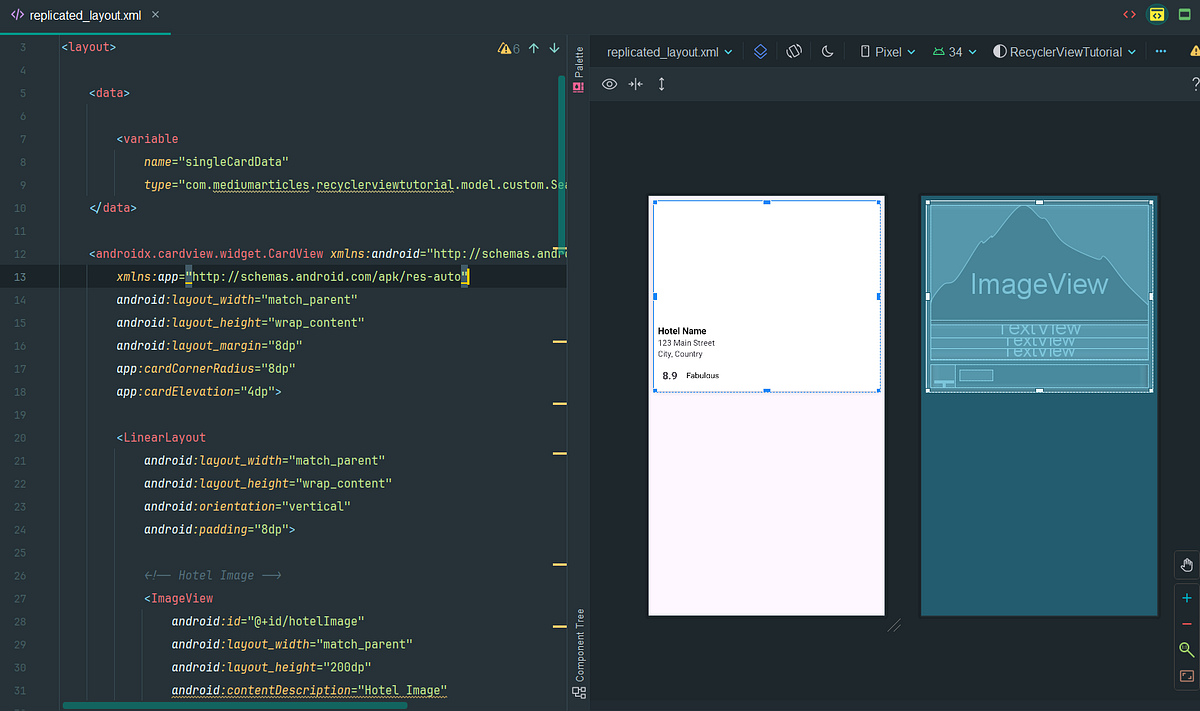Toggle view options using the eye icon
1200x711 pixels.
click(609, 84)
